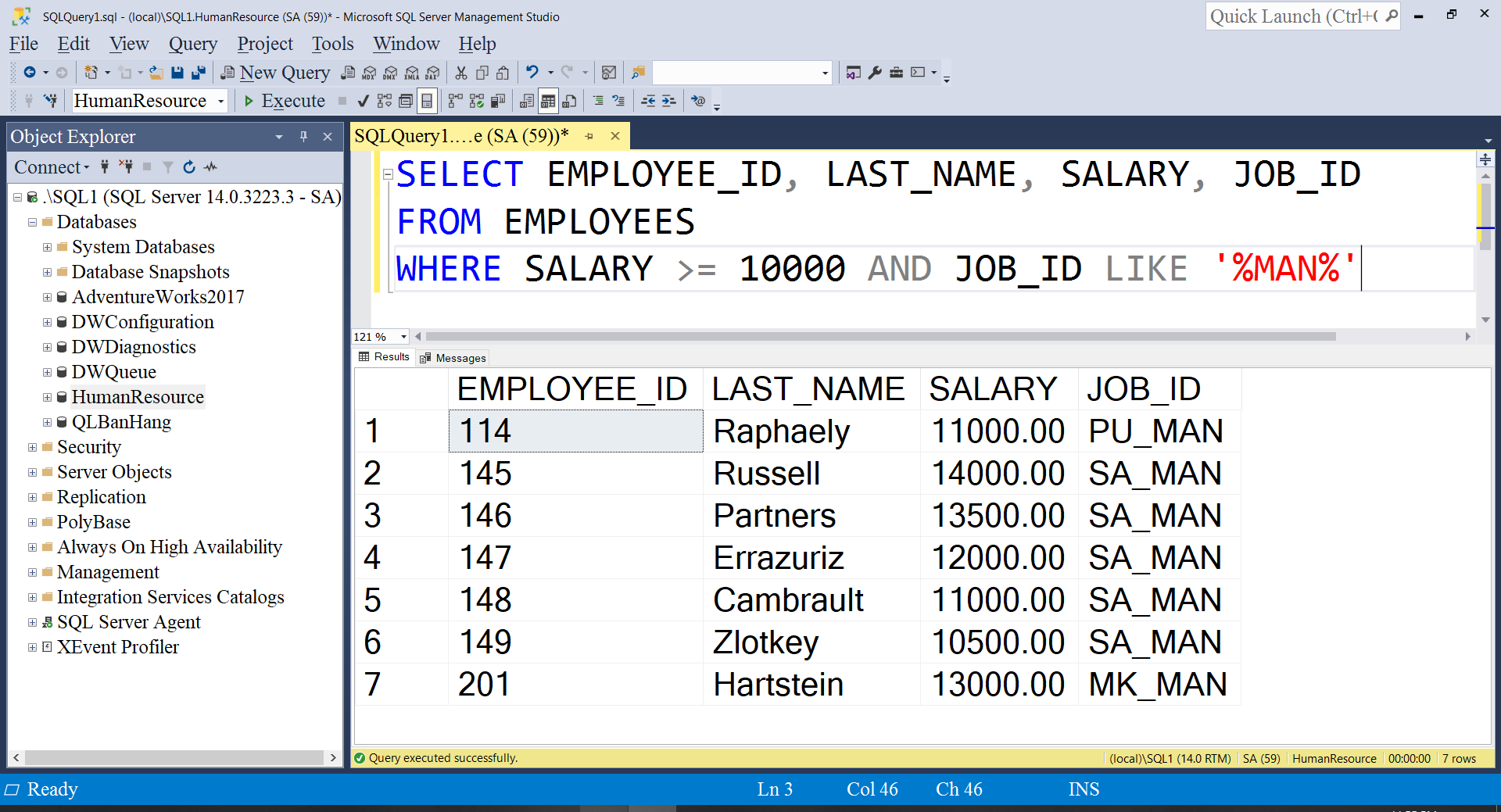Toggle Include Live Query Statistics

[x=476, y=101]
